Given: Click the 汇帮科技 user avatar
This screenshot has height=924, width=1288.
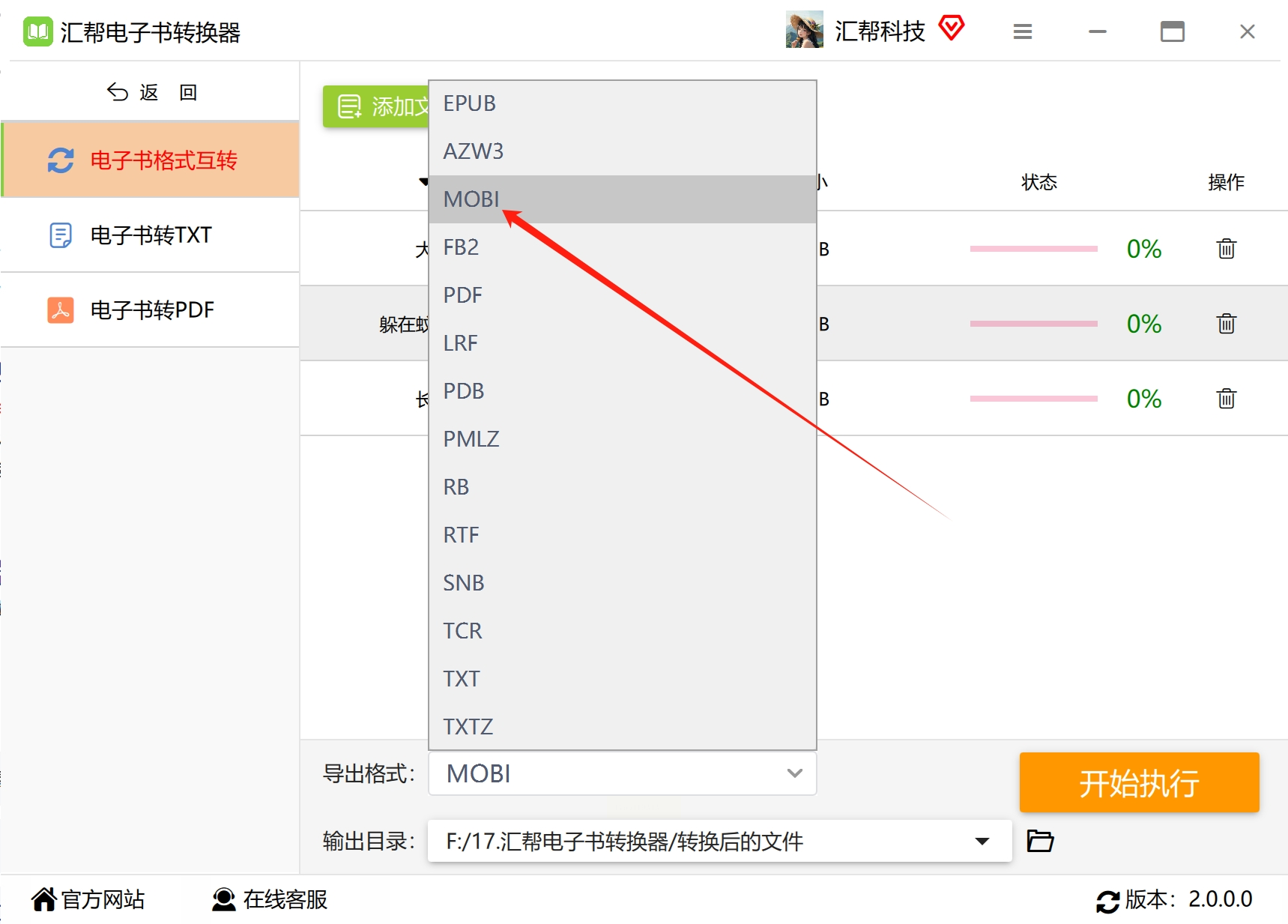Looking at the screenshot, I should pos(804,30).
